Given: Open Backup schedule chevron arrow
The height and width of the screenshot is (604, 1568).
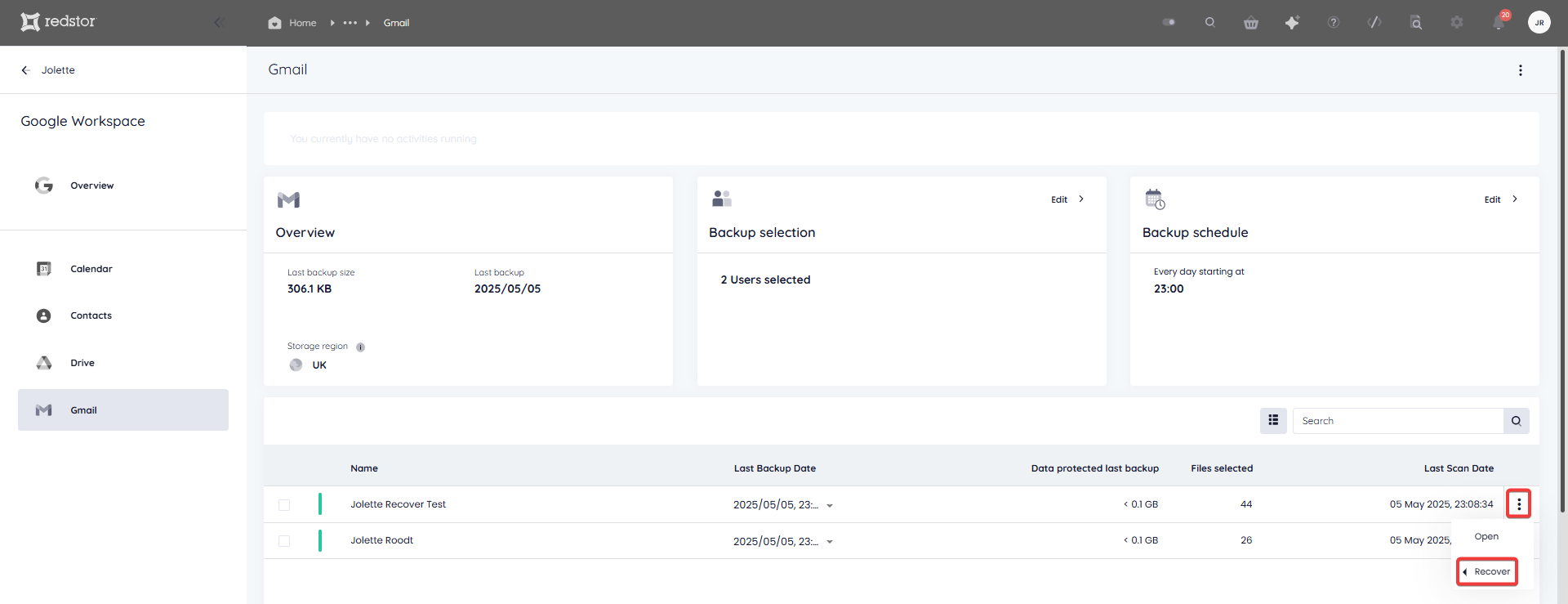Looking at the screenshot, I should [x=1515, y=199].
